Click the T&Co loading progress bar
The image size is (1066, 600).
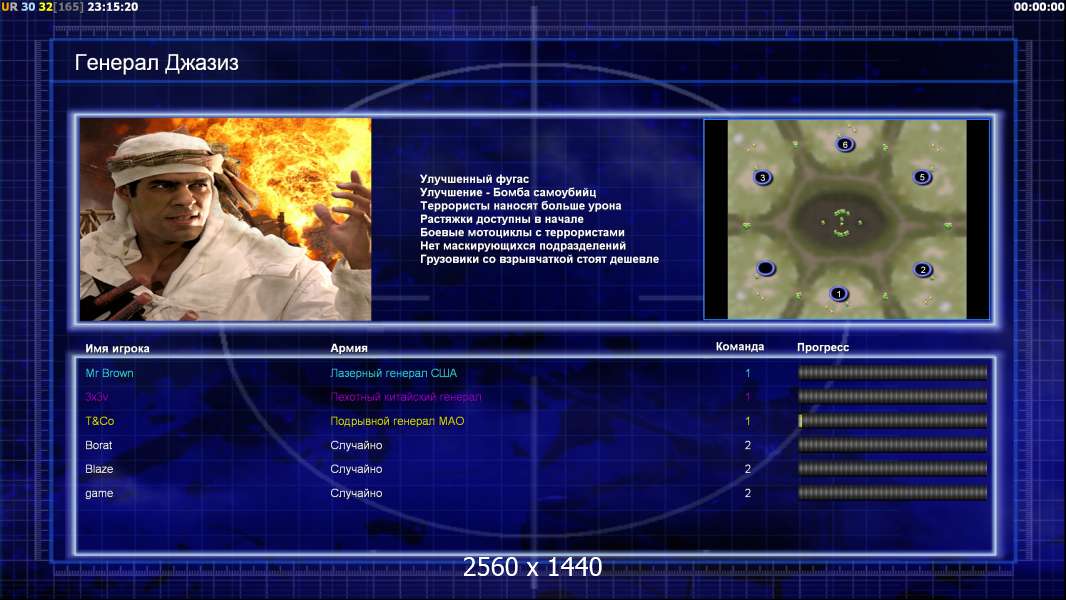pyautogui.click(x=893, y=421)
